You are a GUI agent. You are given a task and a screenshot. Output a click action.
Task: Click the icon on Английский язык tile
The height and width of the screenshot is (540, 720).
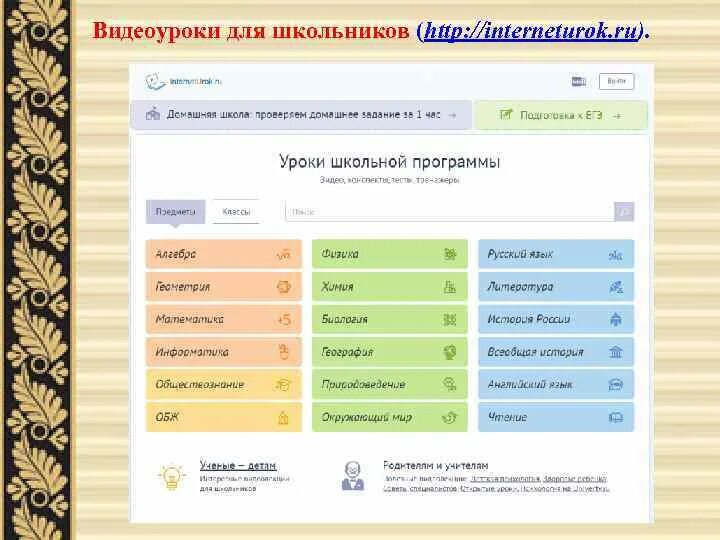point(616,385)
